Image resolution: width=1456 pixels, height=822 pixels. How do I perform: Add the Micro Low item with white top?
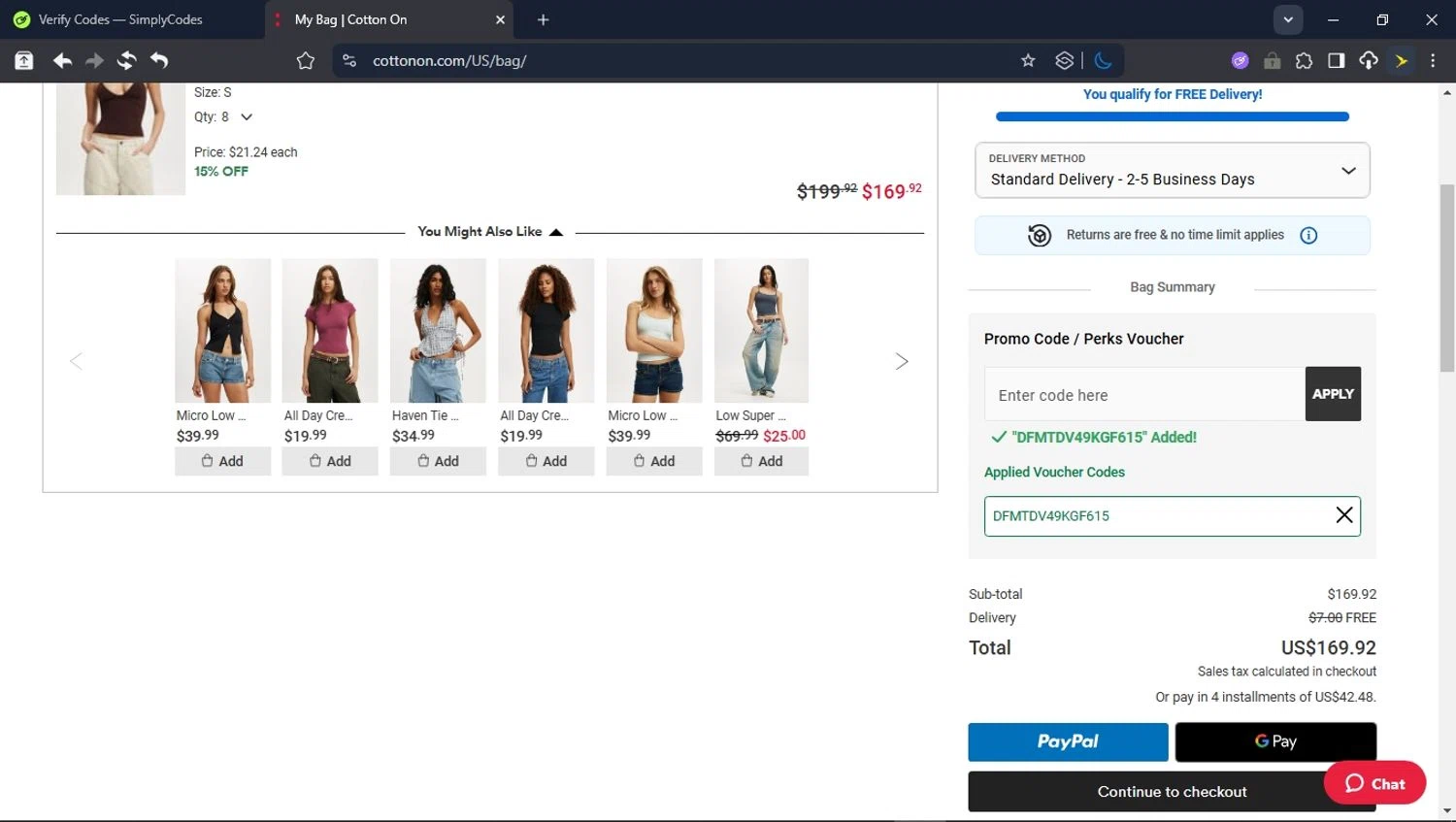(x=654, y=461)
